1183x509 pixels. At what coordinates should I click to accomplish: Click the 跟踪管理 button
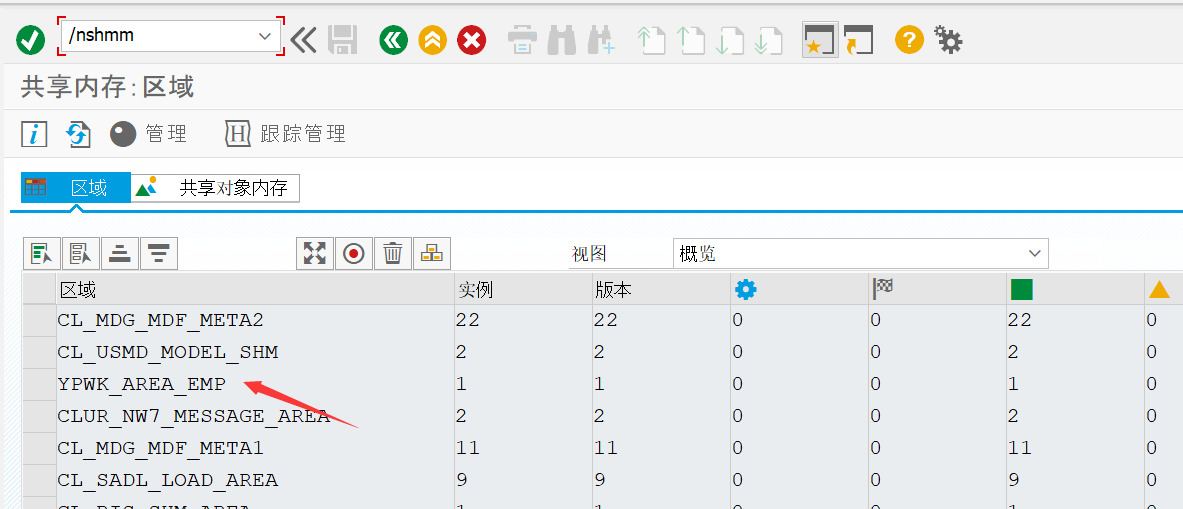coord(285,134)
